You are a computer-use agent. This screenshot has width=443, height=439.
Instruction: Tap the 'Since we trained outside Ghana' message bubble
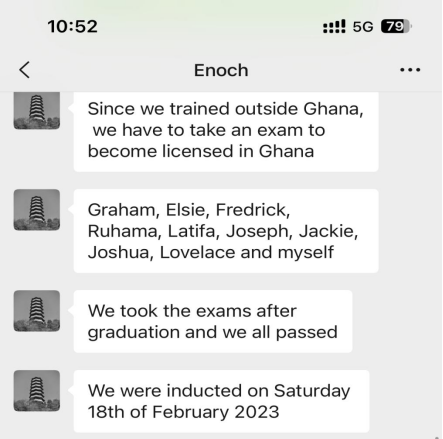[226, 132]
